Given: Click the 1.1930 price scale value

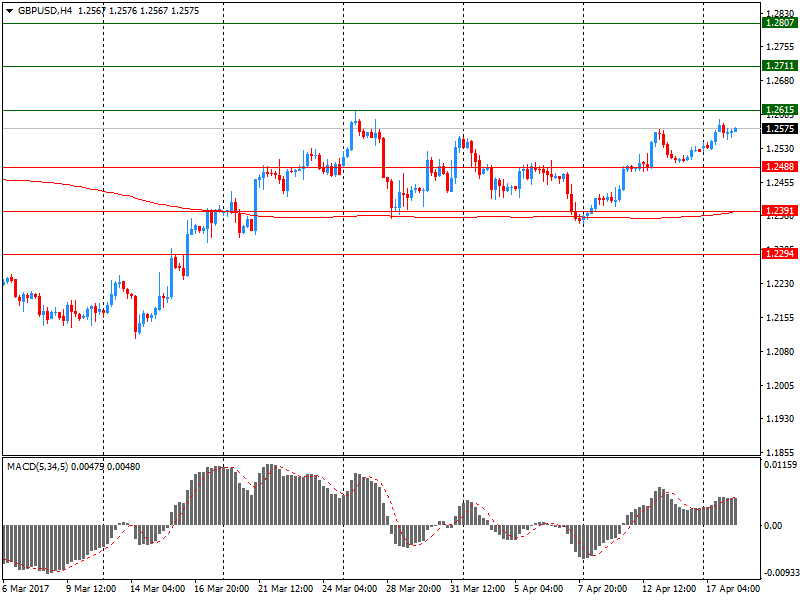Looking at the screenshot, I should pyautogui.click(x=780, y=419).
